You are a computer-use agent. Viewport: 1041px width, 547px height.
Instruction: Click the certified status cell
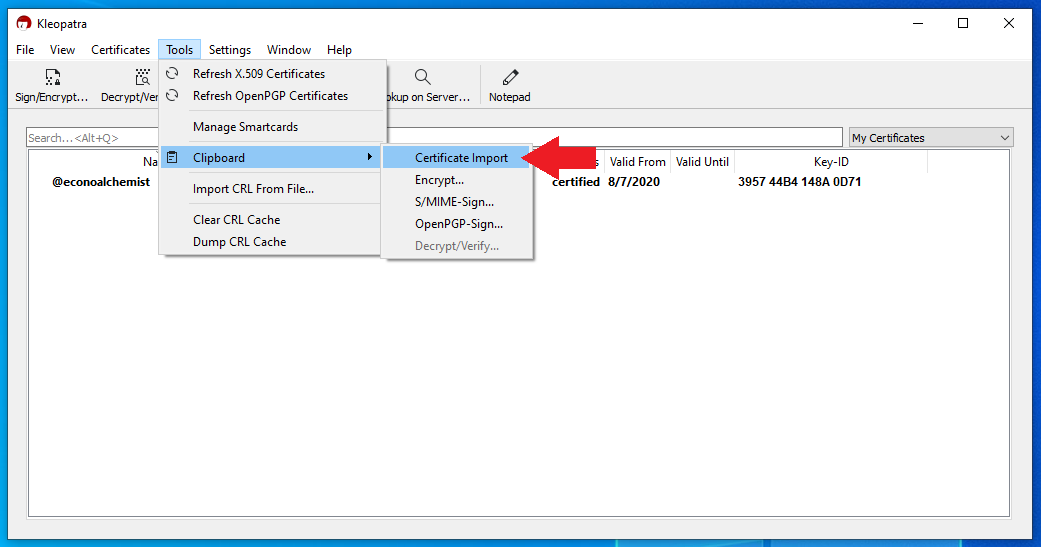[576, 182]
